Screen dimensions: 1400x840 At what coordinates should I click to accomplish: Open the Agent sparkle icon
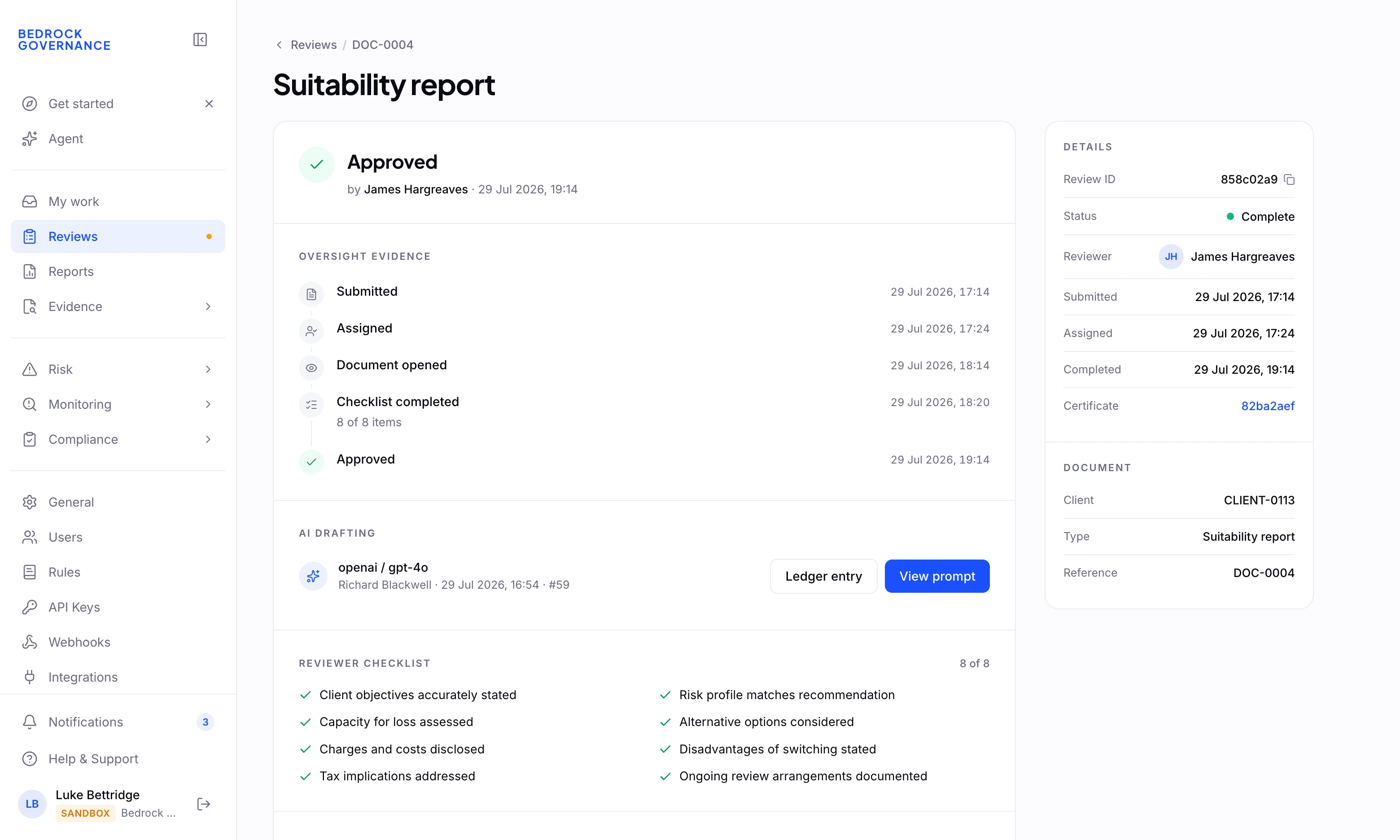pos(30,139)
